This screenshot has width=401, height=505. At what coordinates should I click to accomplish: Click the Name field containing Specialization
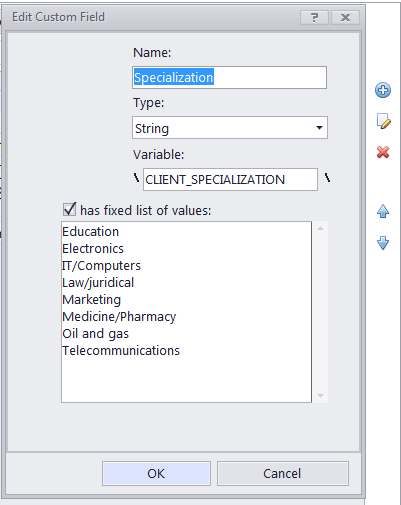point(229,77)
